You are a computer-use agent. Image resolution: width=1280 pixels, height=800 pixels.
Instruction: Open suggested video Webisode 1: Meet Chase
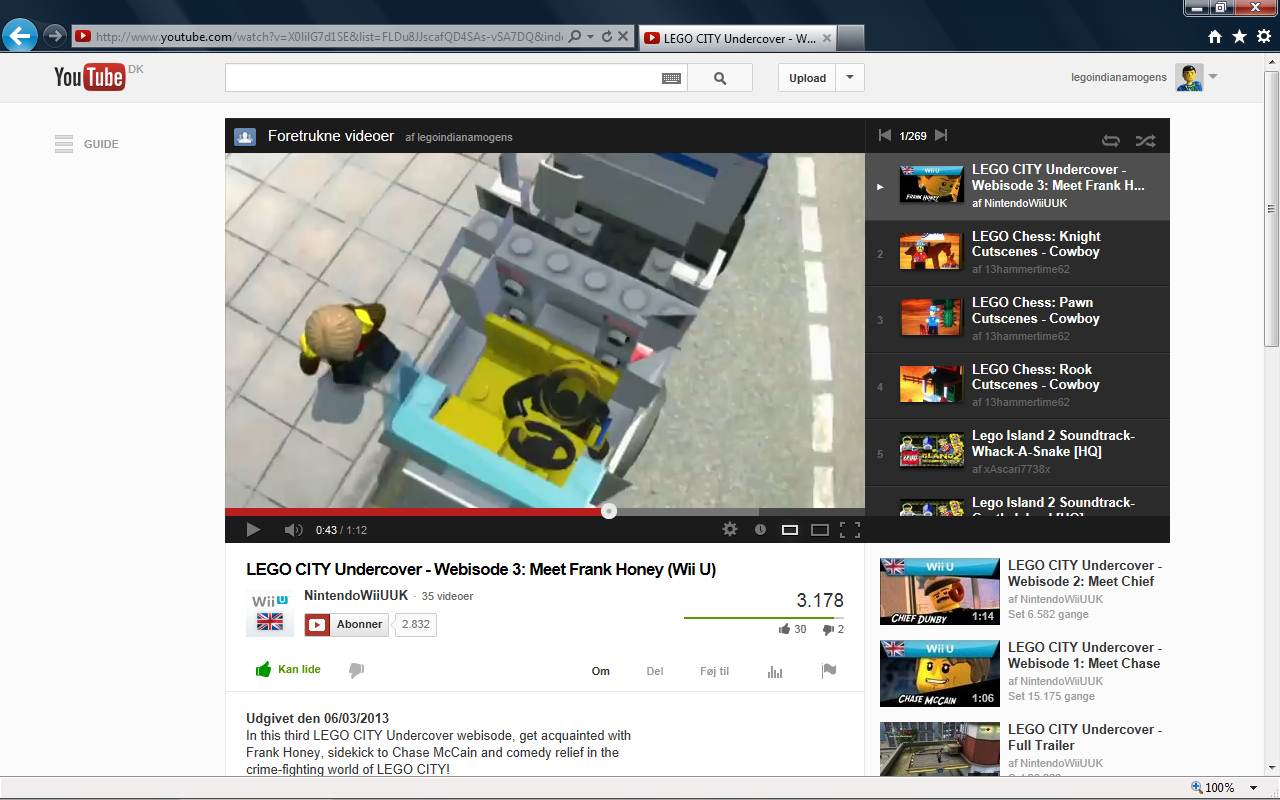[1024, 673]
